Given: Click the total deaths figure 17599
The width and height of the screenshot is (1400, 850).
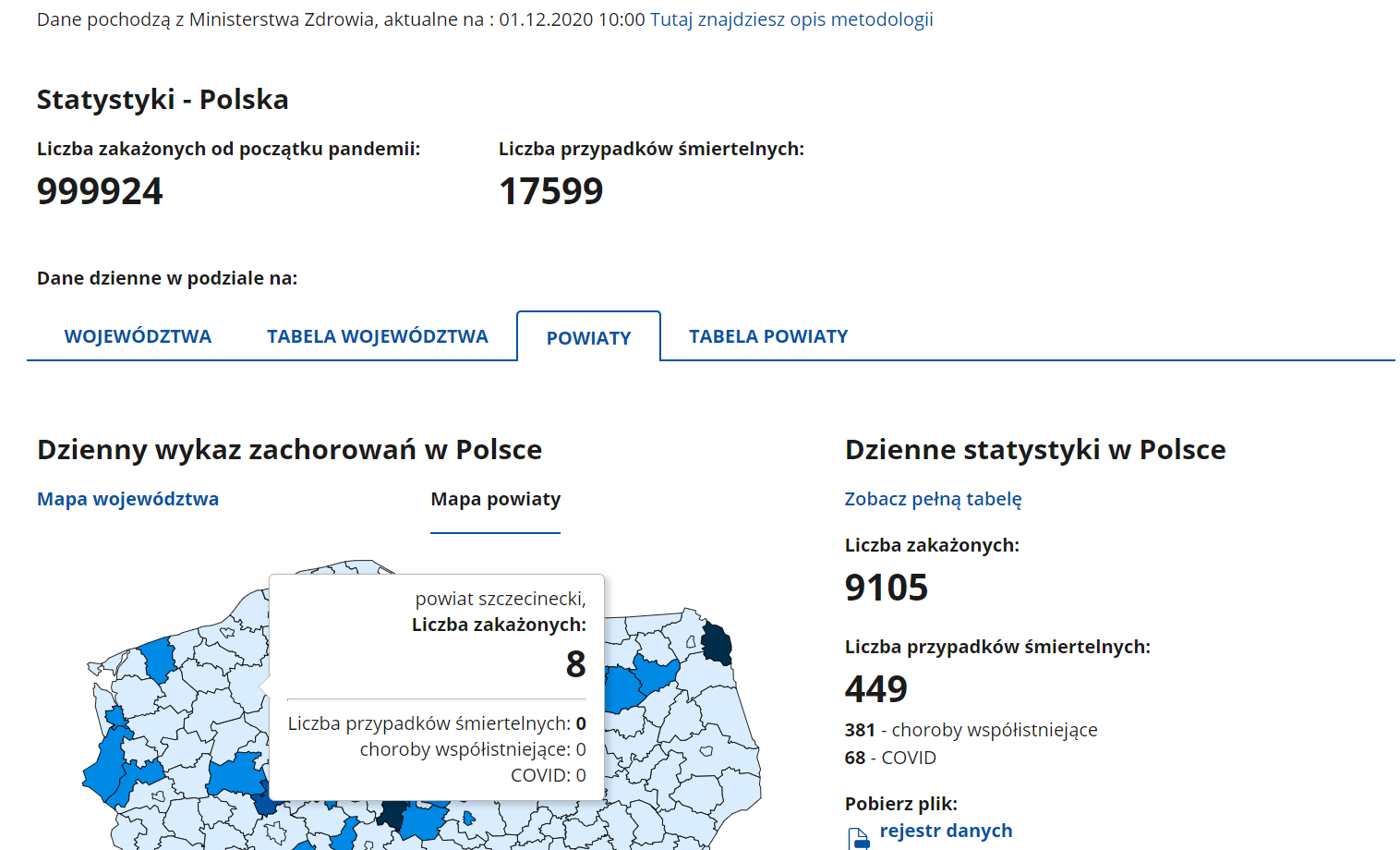Looking at the screenshot, I should pyautogui.click(x=550, y=191).
